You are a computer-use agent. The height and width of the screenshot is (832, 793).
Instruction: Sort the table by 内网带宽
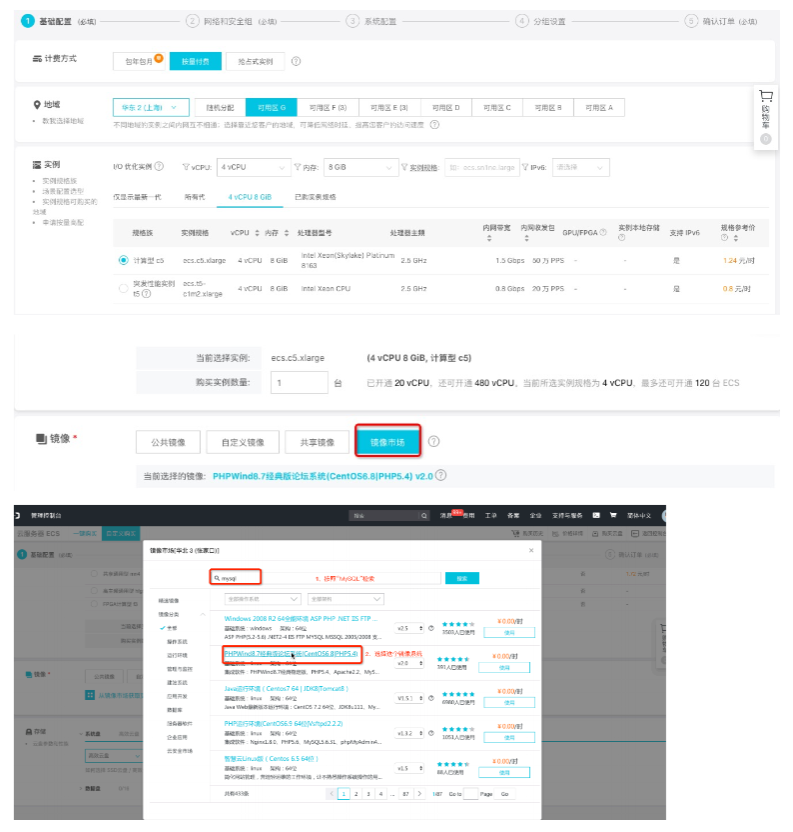pyautogui.click(x=489, y=239)
